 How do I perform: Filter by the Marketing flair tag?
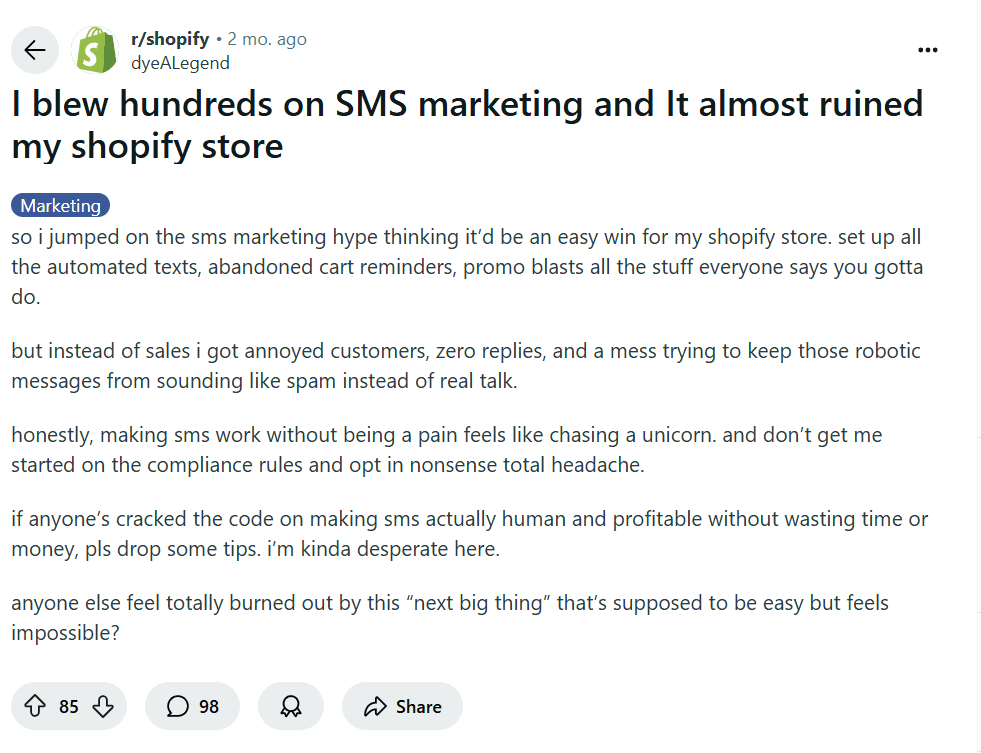61,206
